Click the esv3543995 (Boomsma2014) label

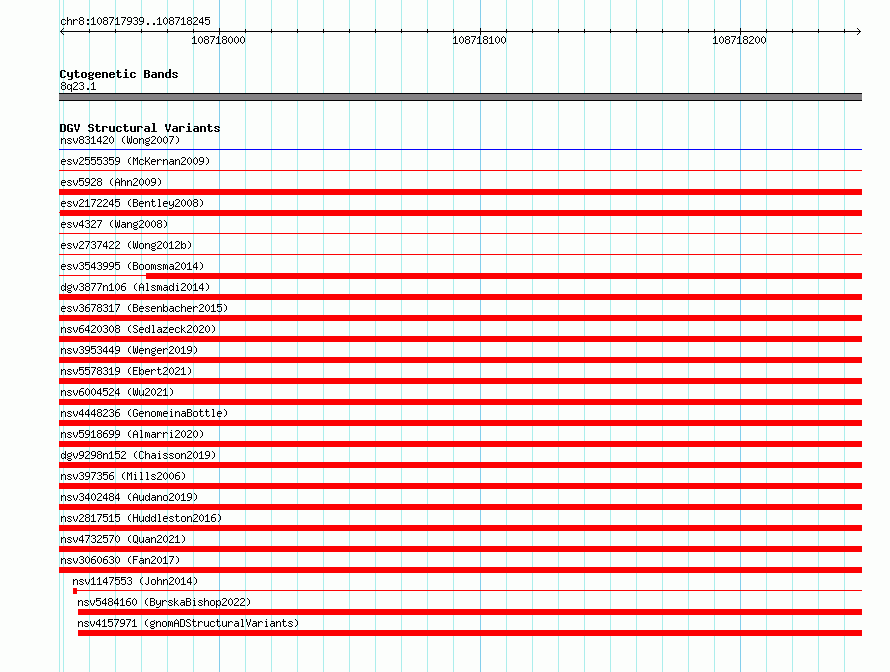132,266
